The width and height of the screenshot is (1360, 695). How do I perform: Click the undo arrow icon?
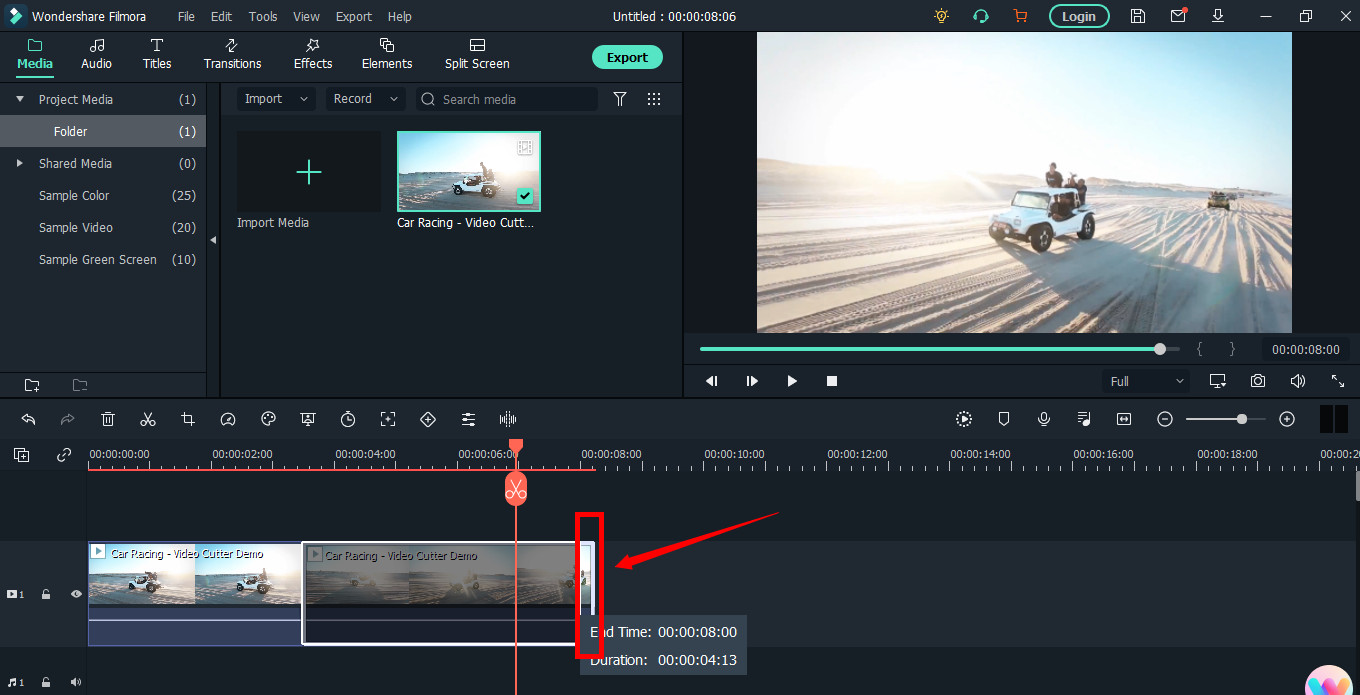[x=28, y=419]
